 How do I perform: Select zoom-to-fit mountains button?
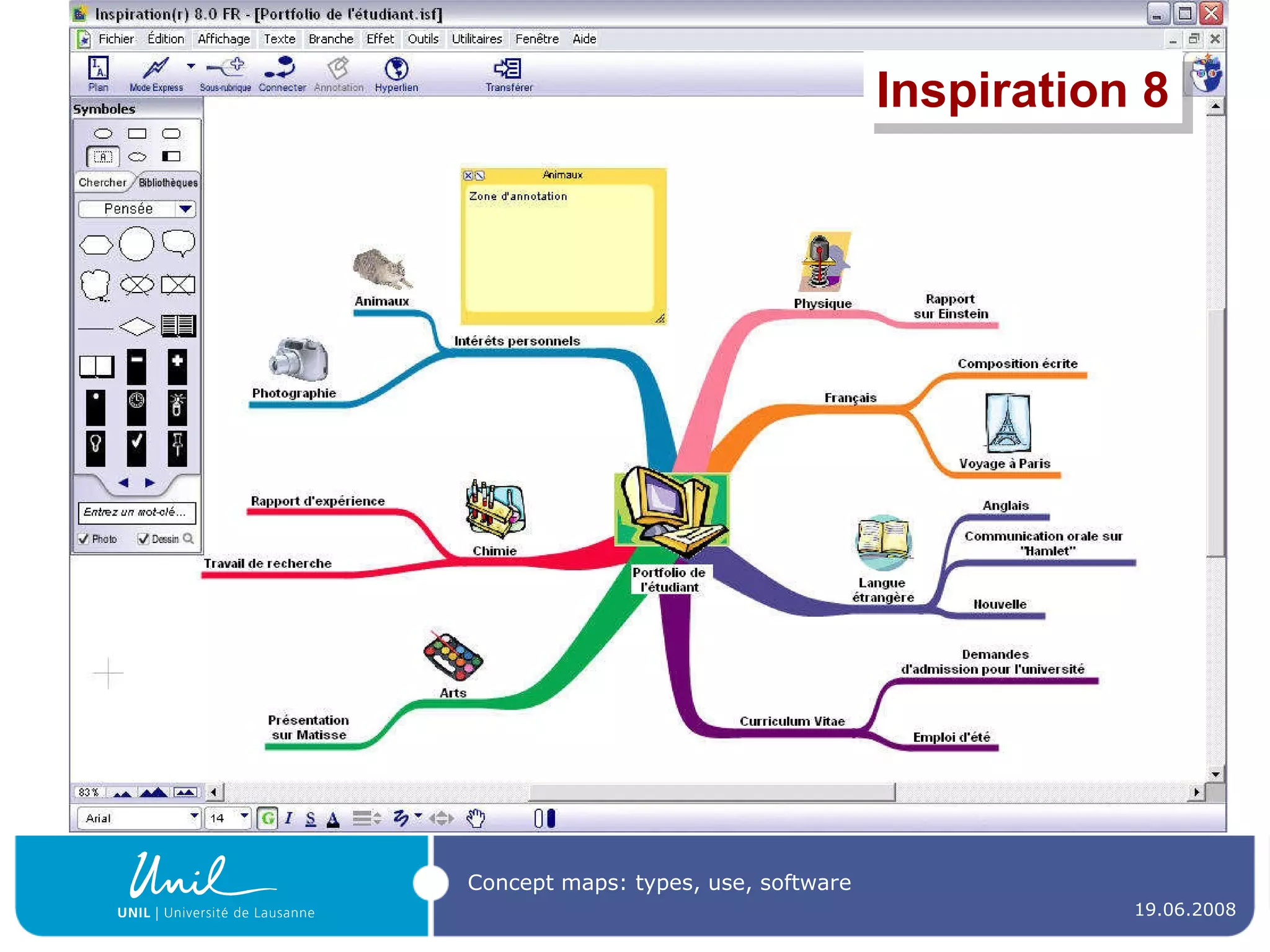click(x=185, y=792)
